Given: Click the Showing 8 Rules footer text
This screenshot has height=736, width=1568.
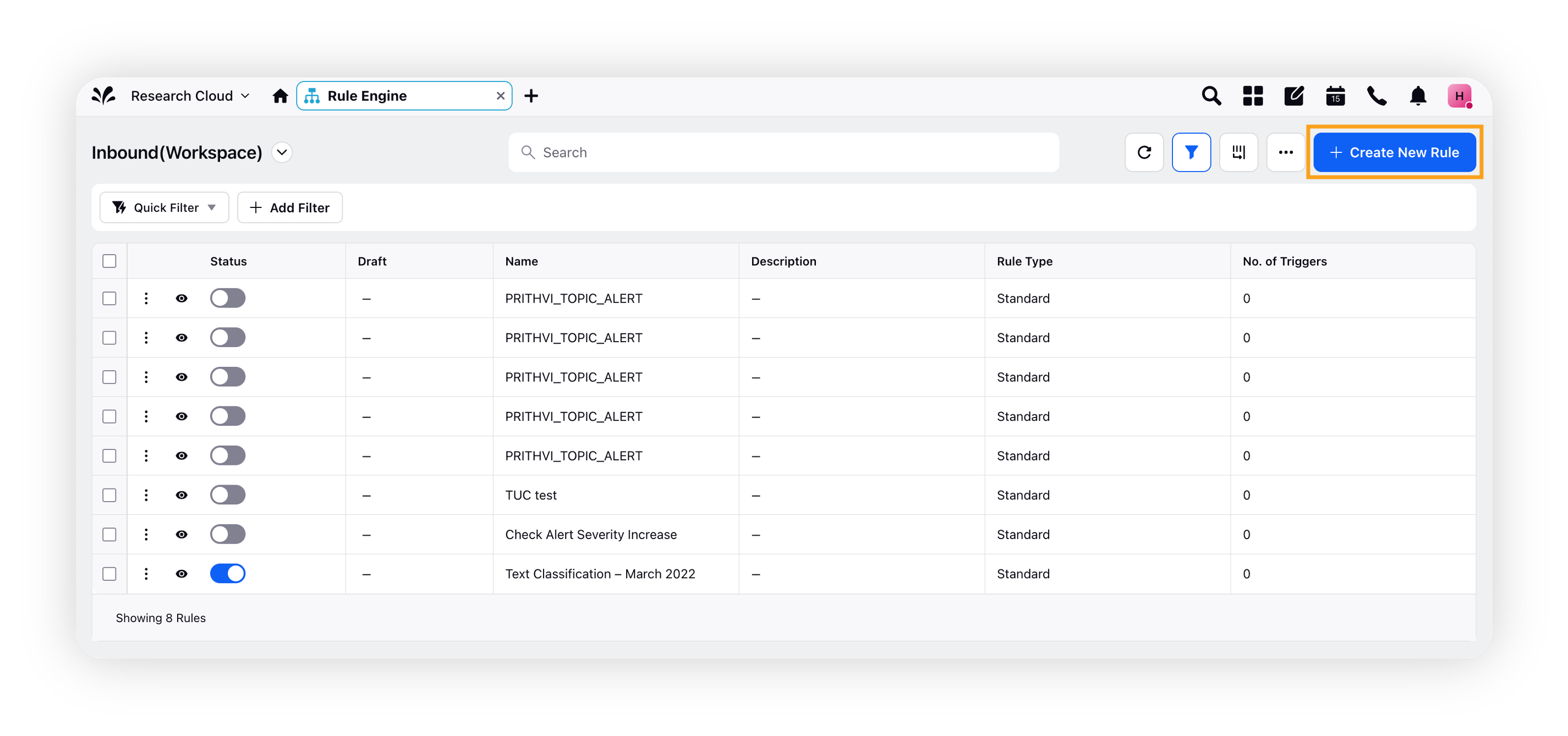Looking at the screenshot, I should (161, 618).
